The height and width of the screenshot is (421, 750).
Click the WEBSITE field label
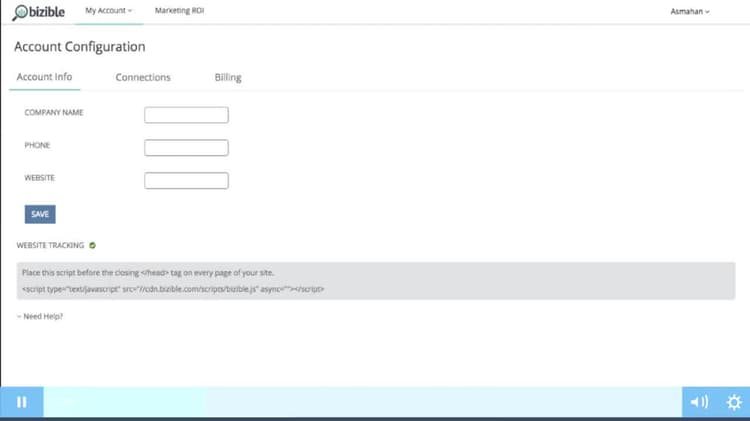(x=40, y=177)
